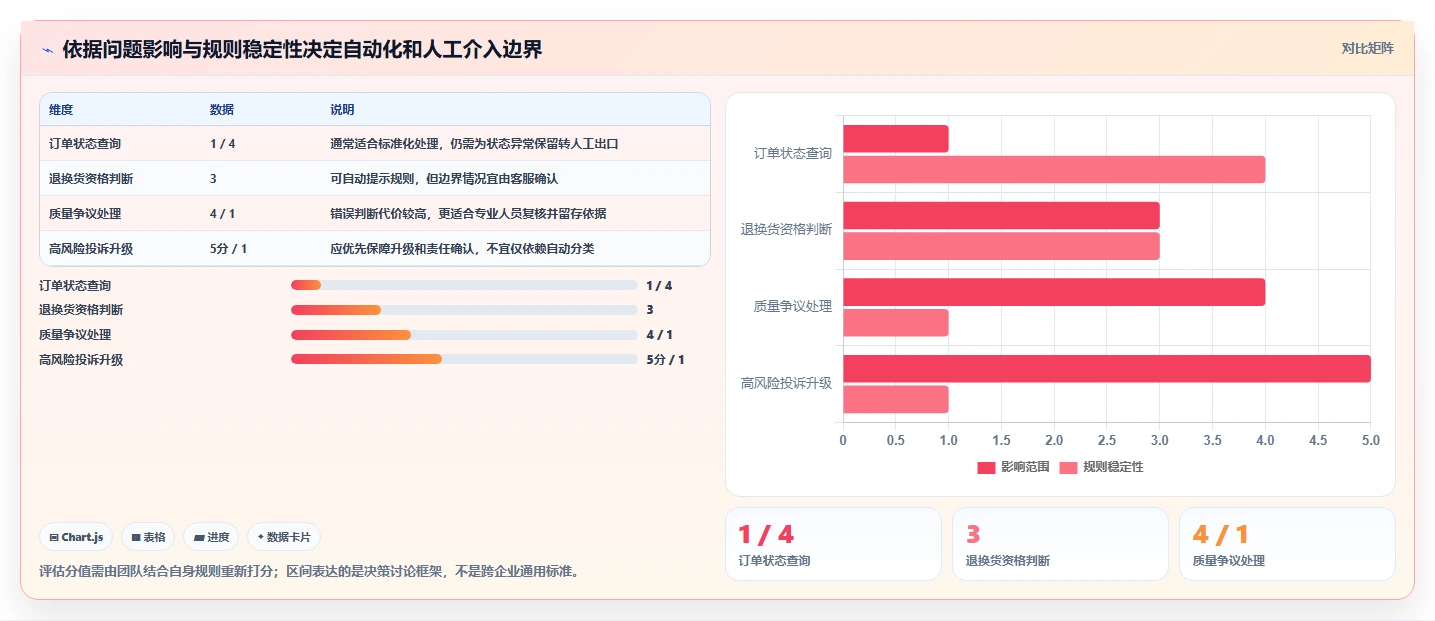
Task: Click the description 错误判断代价较高，更适合专业人员复核并留存依据
Action: coord(468,214)
